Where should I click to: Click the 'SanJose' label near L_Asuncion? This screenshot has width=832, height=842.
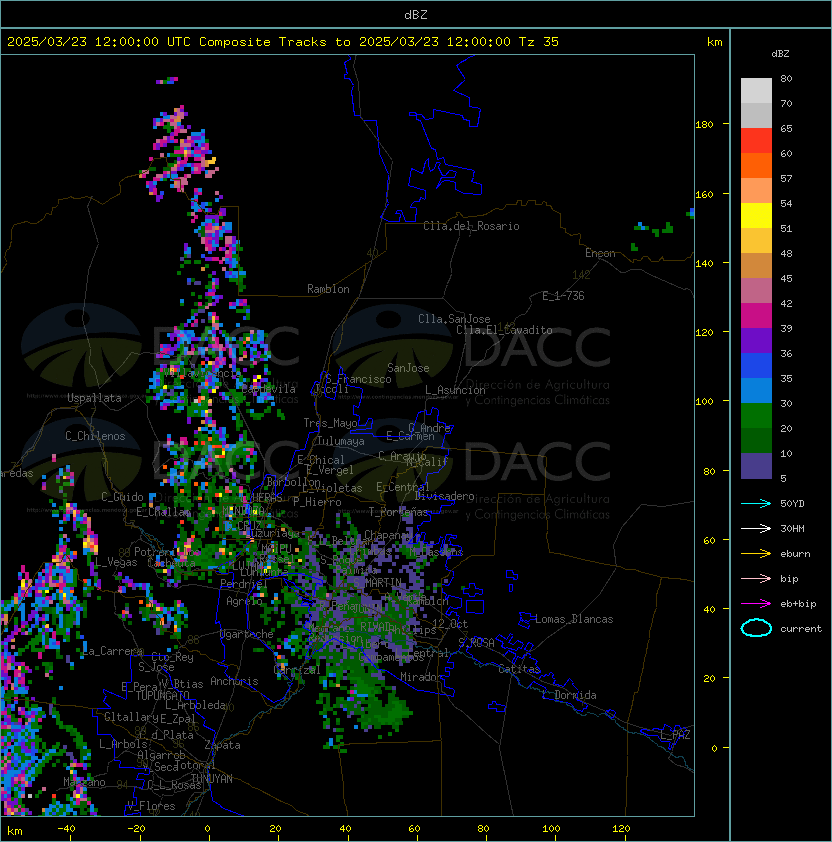(x=408, y=368)
